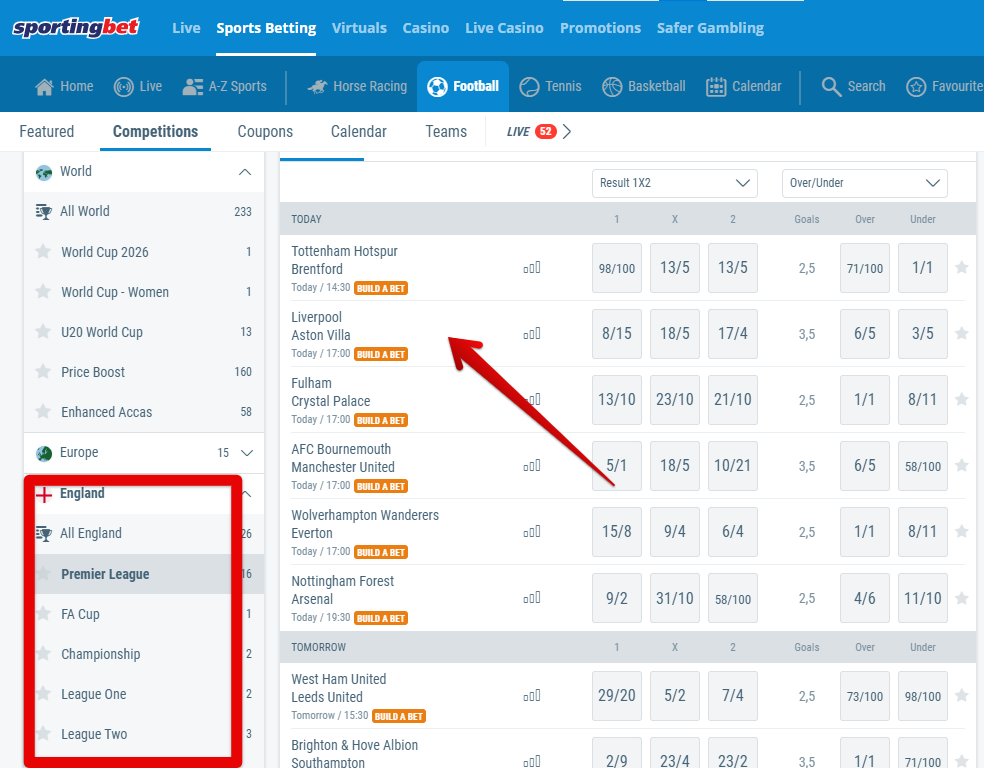The width and height of the screenshot is (984, 768).
Task: Favourite the Nottingham Forest v Arsenal match
Action: click(x=961, y=598)
